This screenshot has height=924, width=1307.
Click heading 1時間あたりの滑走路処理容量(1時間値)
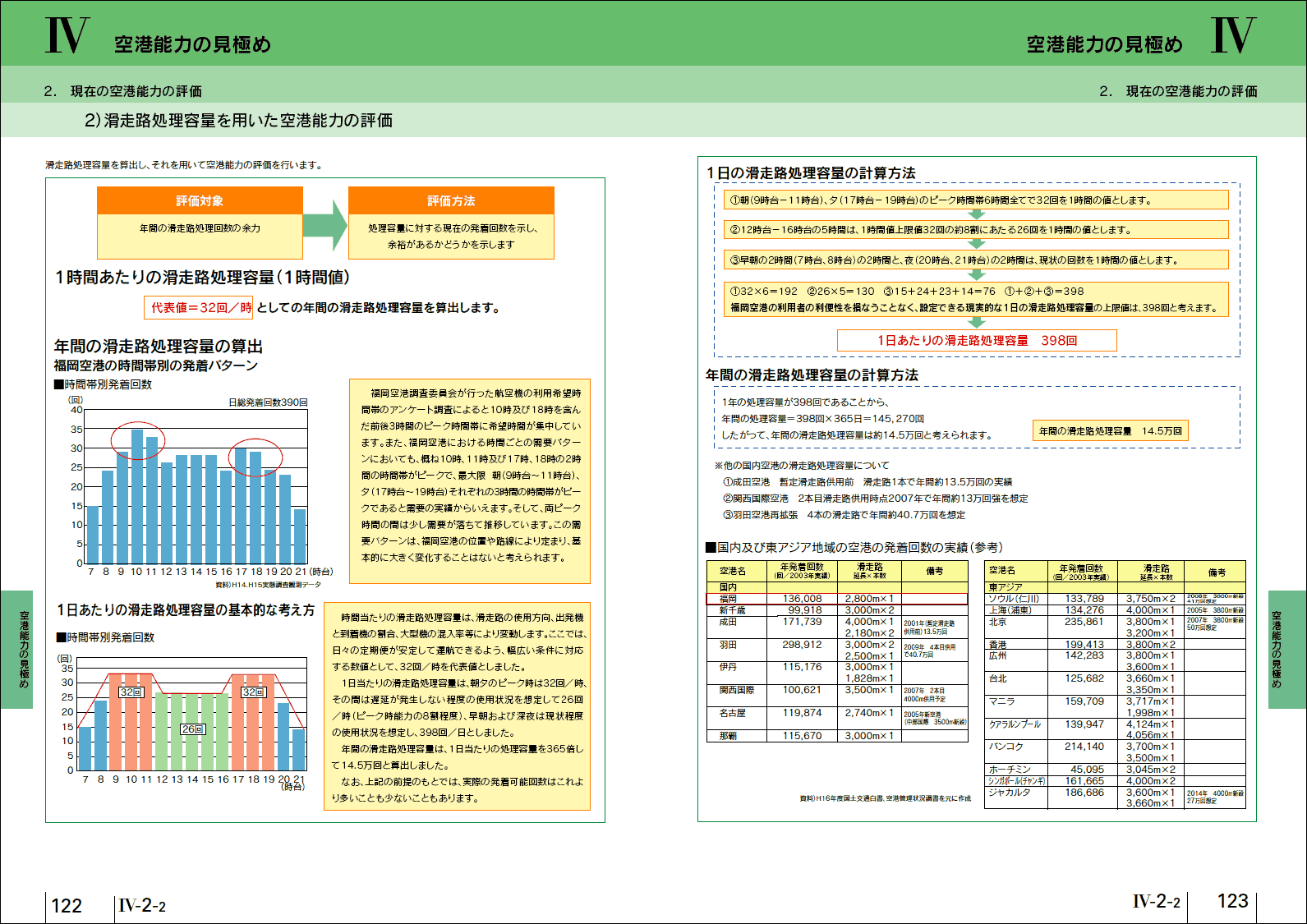202,278
